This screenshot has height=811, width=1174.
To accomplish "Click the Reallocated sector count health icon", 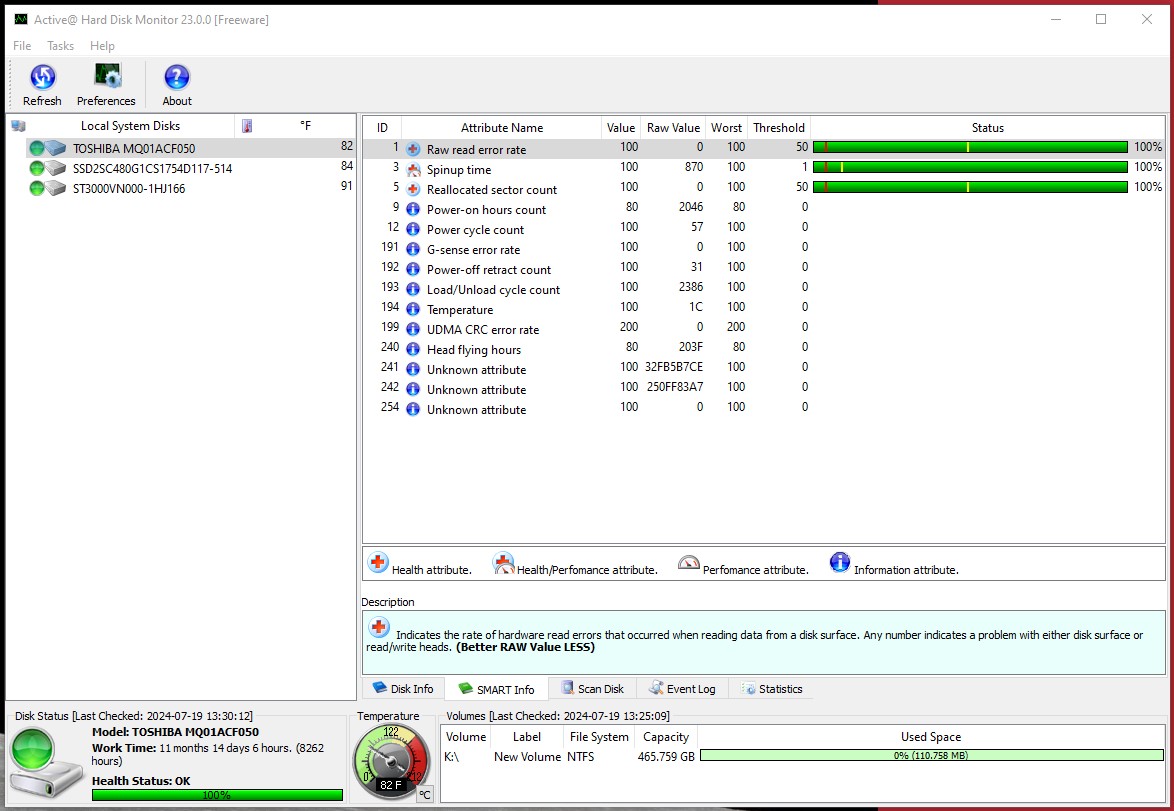I will 413,189.
